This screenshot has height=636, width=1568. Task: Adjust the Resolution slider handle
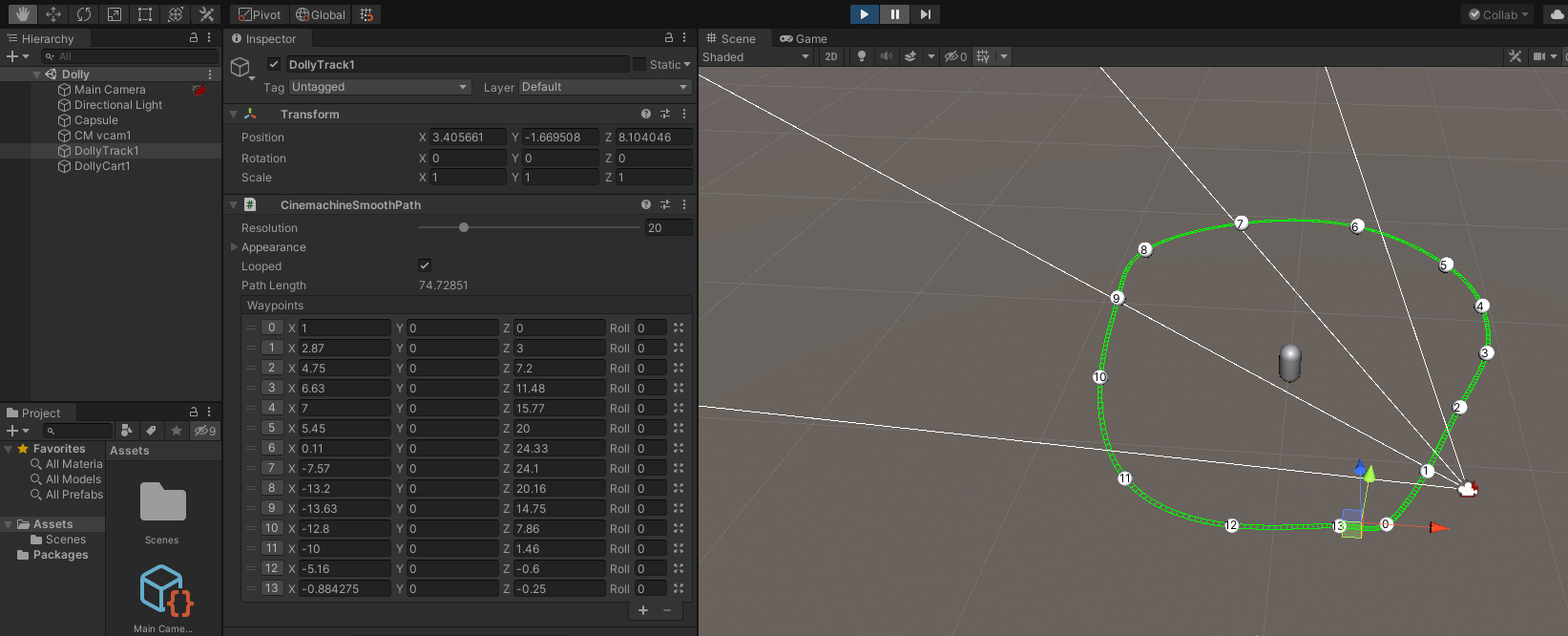point(464,227)
